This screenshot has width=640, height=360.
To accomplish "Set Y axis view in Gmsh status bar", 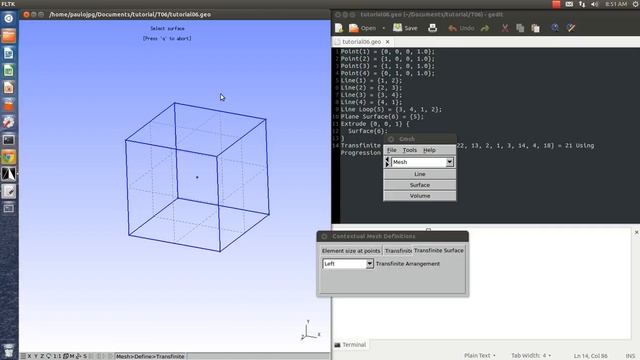I will 36,356.
